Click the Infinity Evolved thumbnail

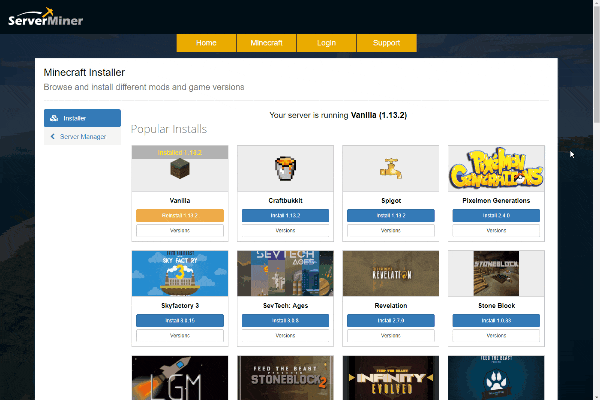[x=391, y=378]
